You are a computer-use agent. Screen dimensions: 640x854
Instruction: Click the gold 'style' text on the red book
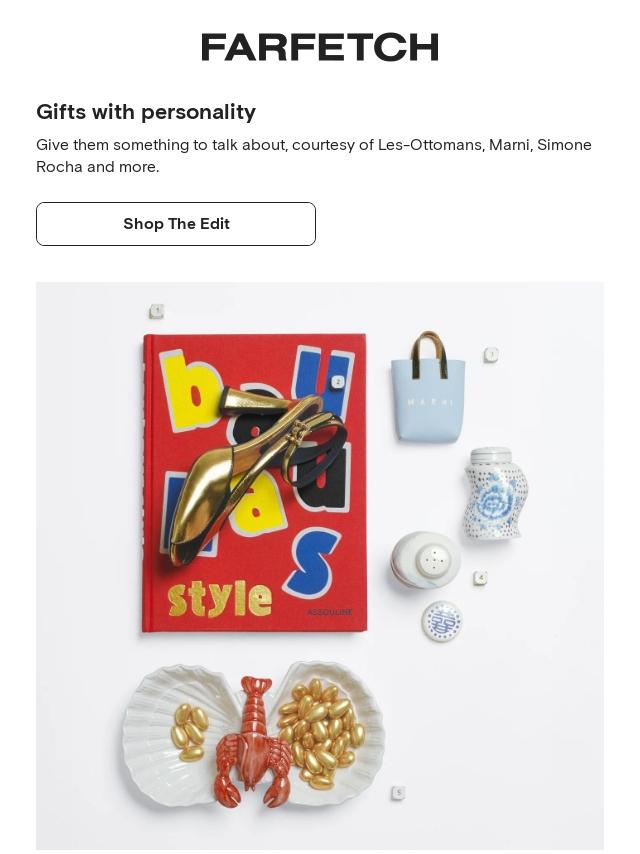(220, 600)
